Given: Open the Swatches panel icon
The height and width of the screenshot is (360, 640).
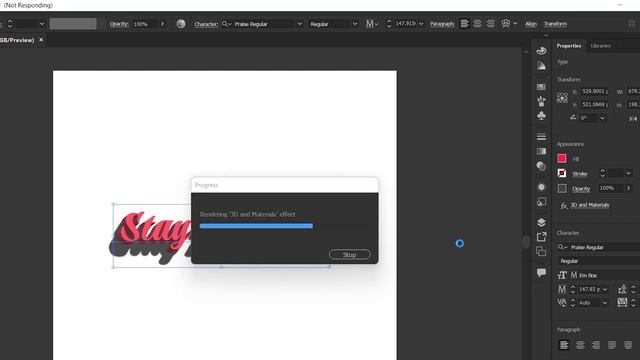Looking at the screenshot, I should point(541,87).
